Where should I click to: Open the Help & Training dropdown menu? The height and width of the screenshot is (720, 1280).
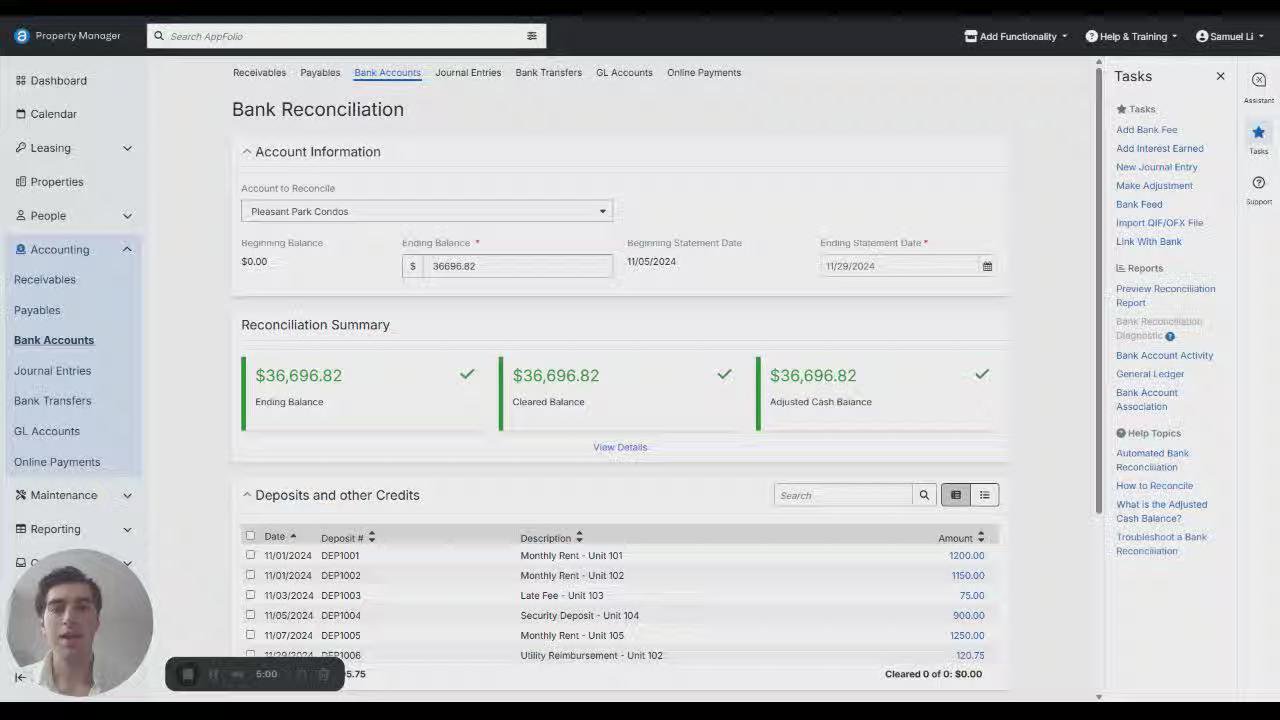1132,36
